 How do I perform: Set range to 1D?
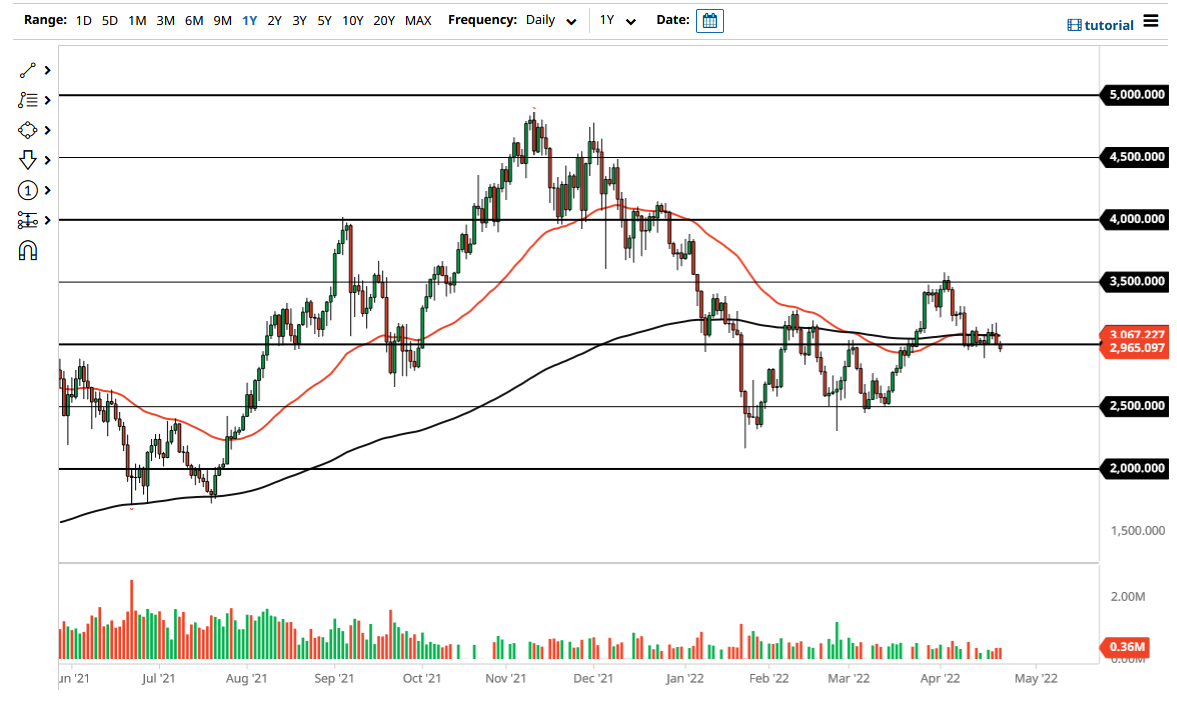[83, 21]
